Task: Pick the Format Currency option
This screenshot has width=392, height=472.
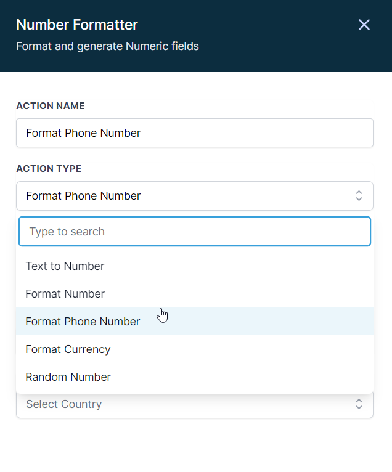Action: (x=195, y=349)
